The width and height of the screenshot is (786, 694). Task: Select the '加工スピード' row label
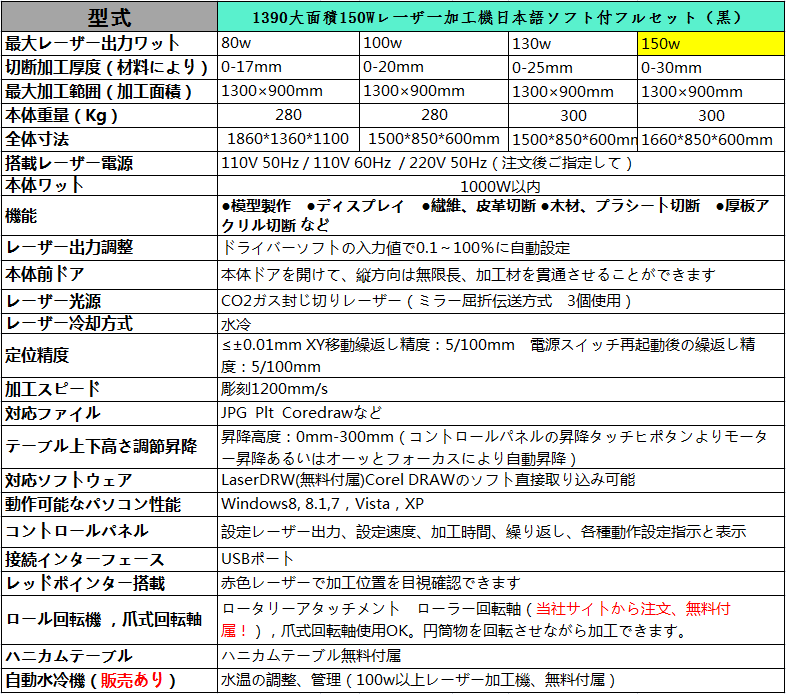coord(109,389)
